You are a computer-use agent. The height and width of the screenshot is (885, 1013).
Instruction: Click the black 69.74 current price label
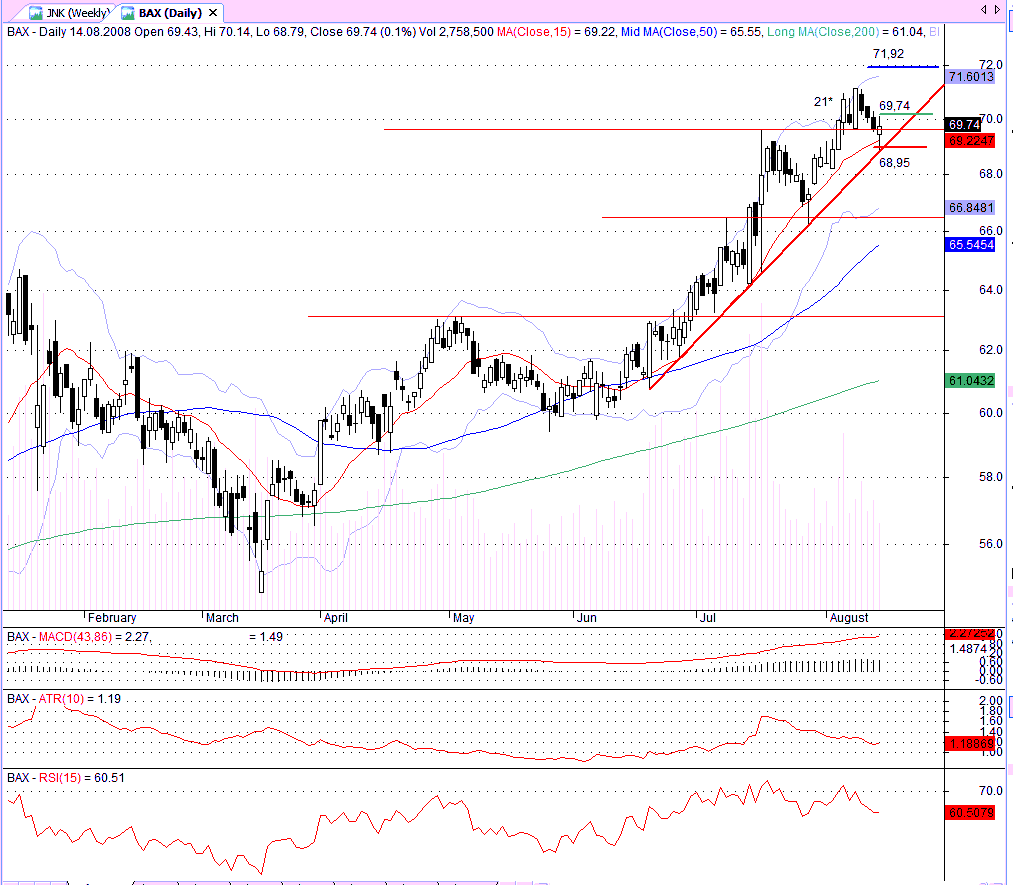pos(963,124)
